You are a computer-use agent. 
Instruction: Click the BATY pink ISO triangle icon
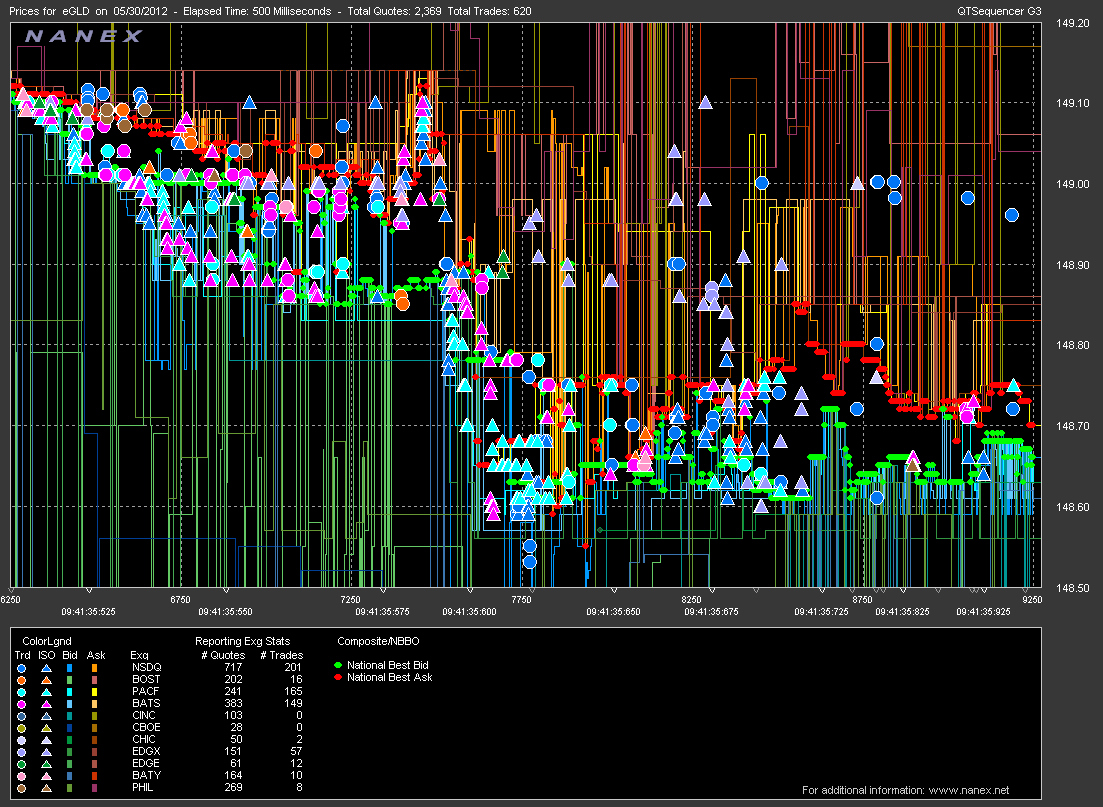pos(46,775)
